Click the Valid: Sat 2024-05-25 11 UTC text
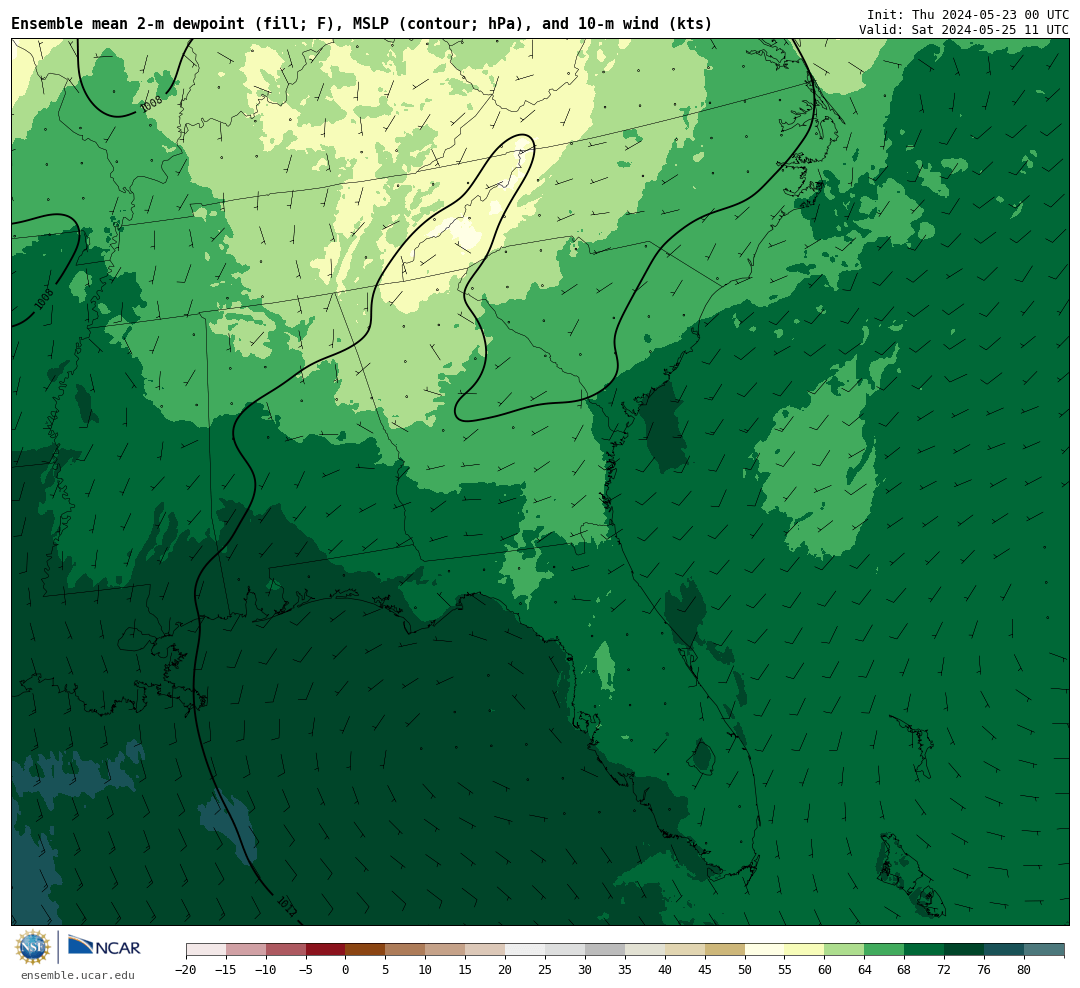This screenshot has width=1080, height=988. click(964, 30)
